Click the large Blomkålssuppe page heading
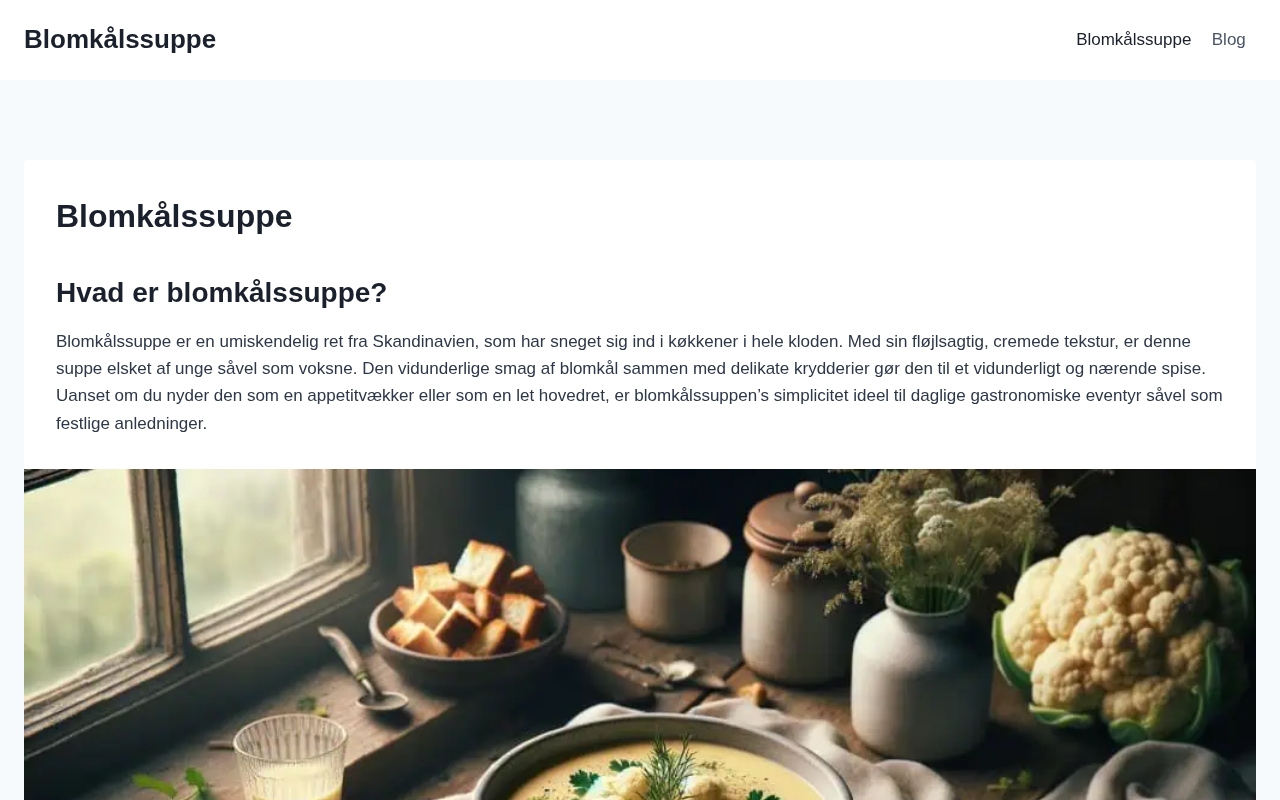 tap(174, 216)
